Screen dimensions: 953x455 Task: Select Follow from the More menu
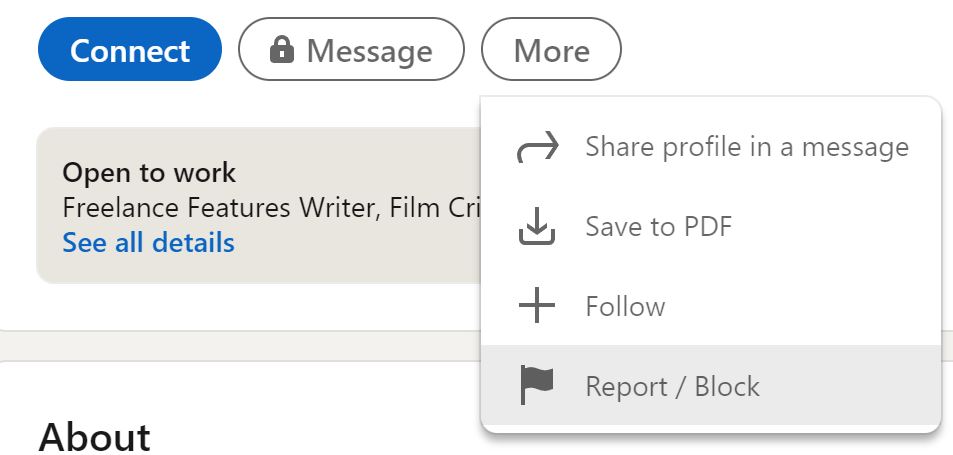625,306
